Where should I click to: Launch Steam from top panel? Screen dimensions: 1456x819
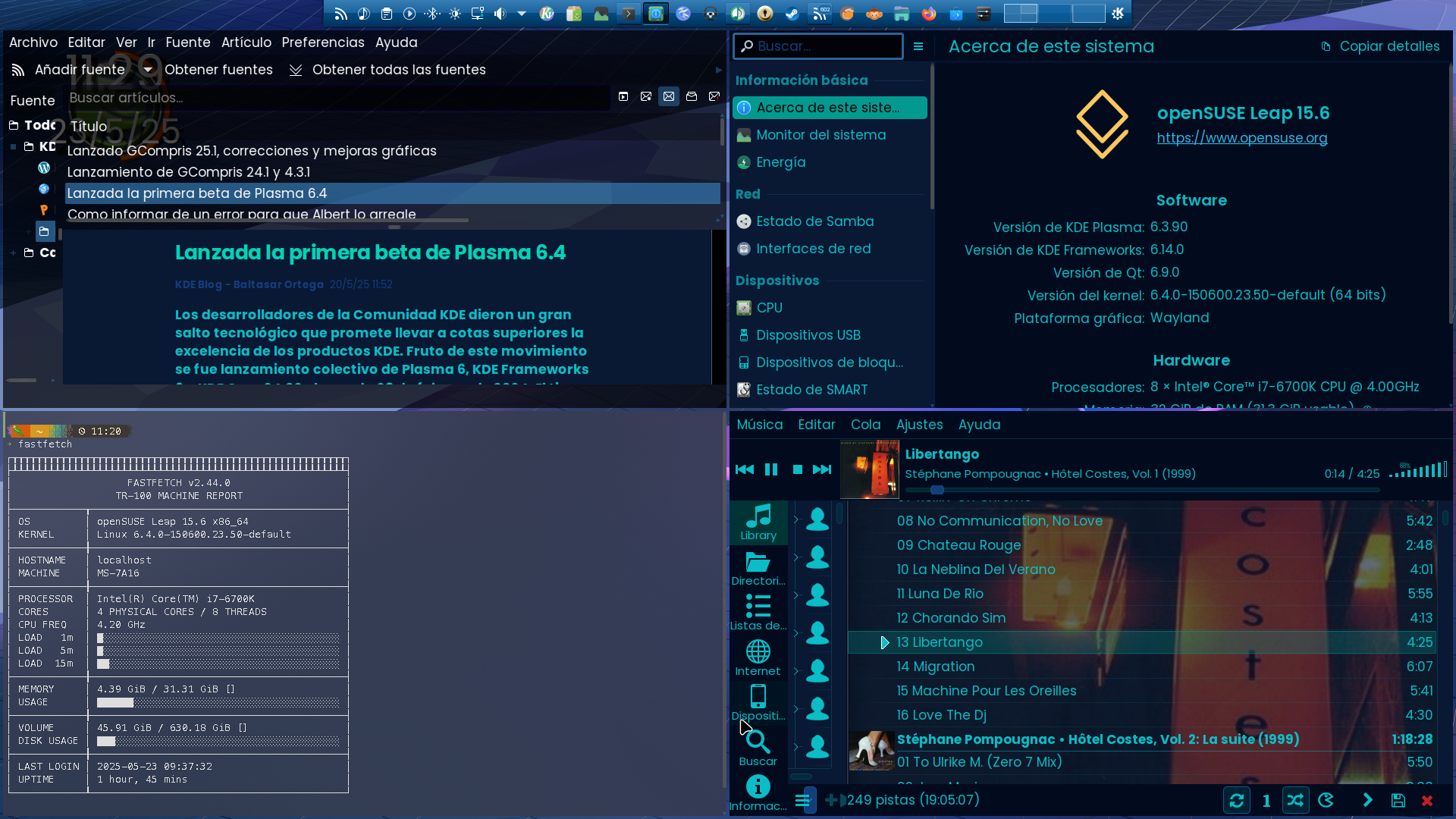792,14
